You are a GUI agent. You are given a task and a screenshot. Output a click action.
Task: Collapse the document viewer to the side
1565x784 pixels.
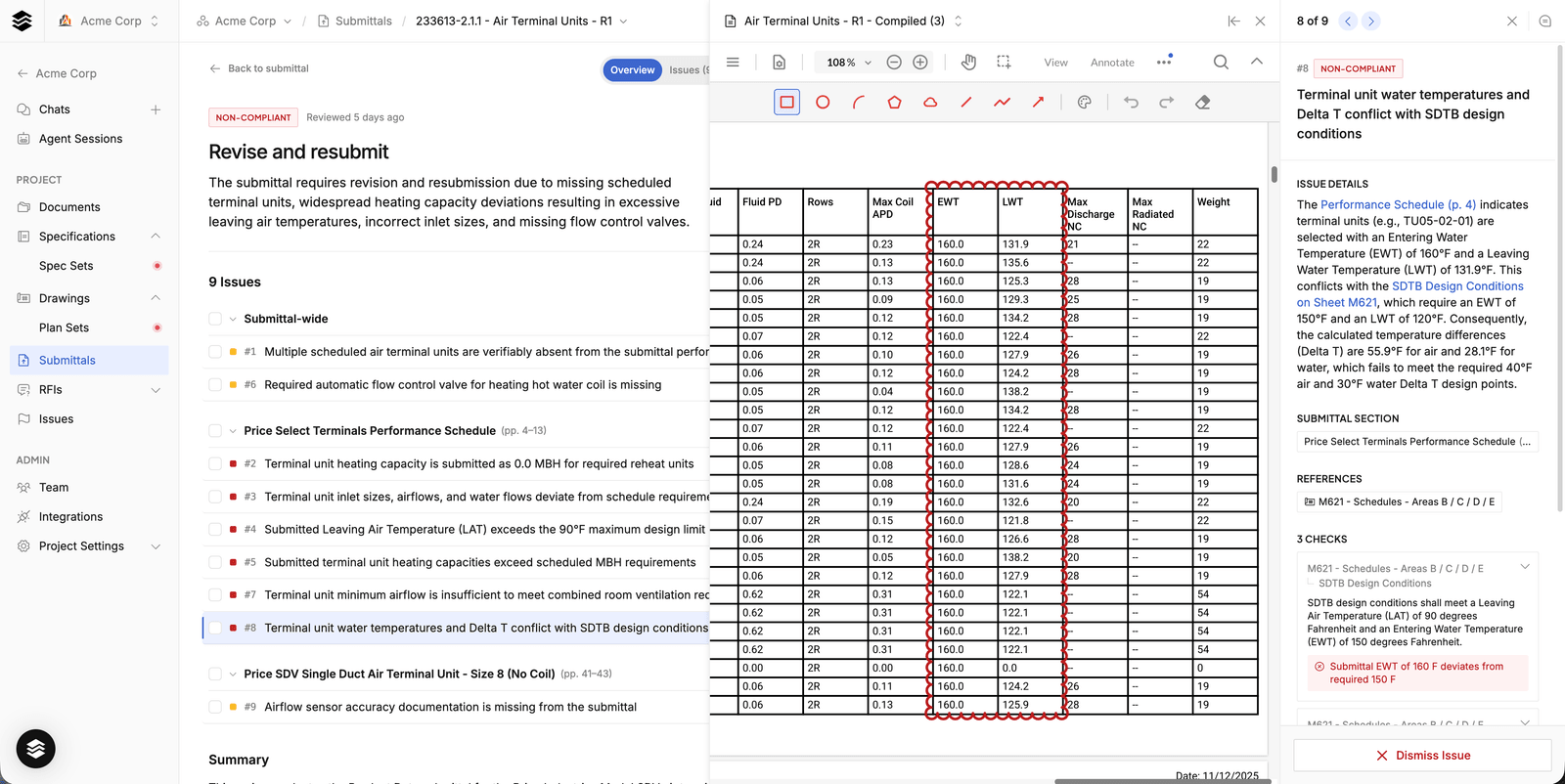coord(1234,21)
